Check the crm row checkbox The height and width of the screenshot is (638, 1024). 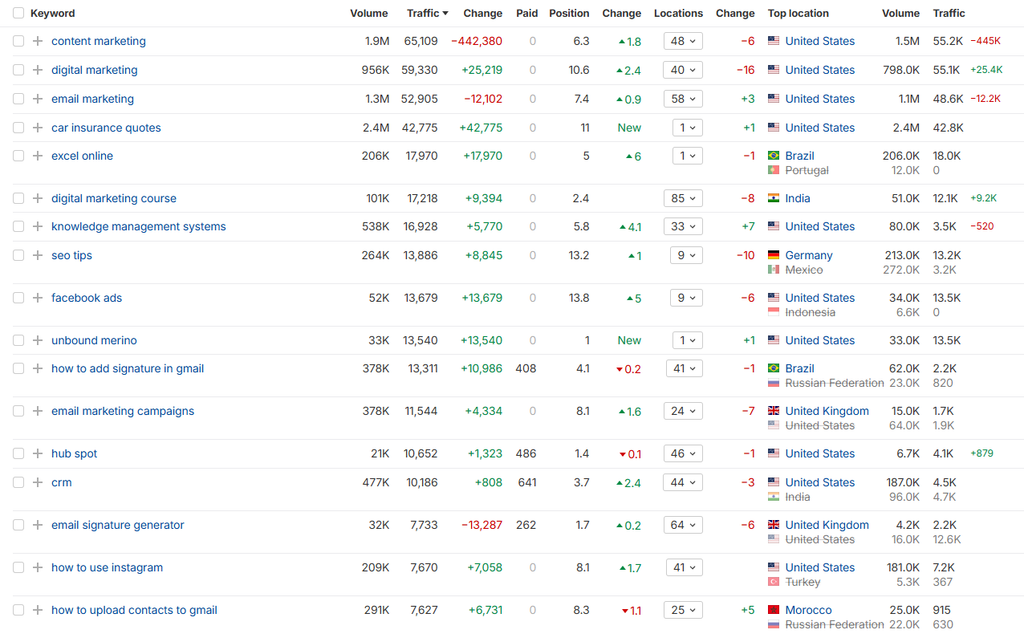18,482
